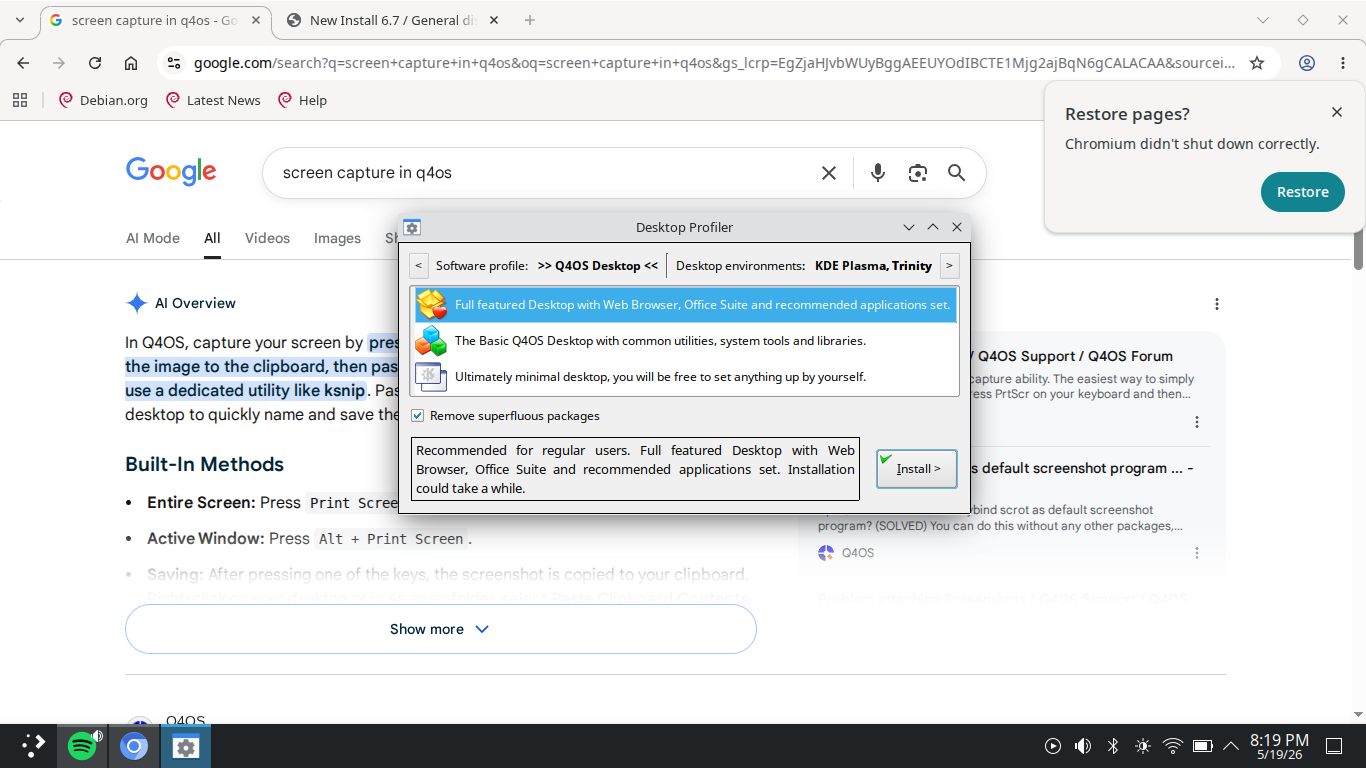Click the browser address bar URL
1366x768 pixels.
[x=714, y=63]
